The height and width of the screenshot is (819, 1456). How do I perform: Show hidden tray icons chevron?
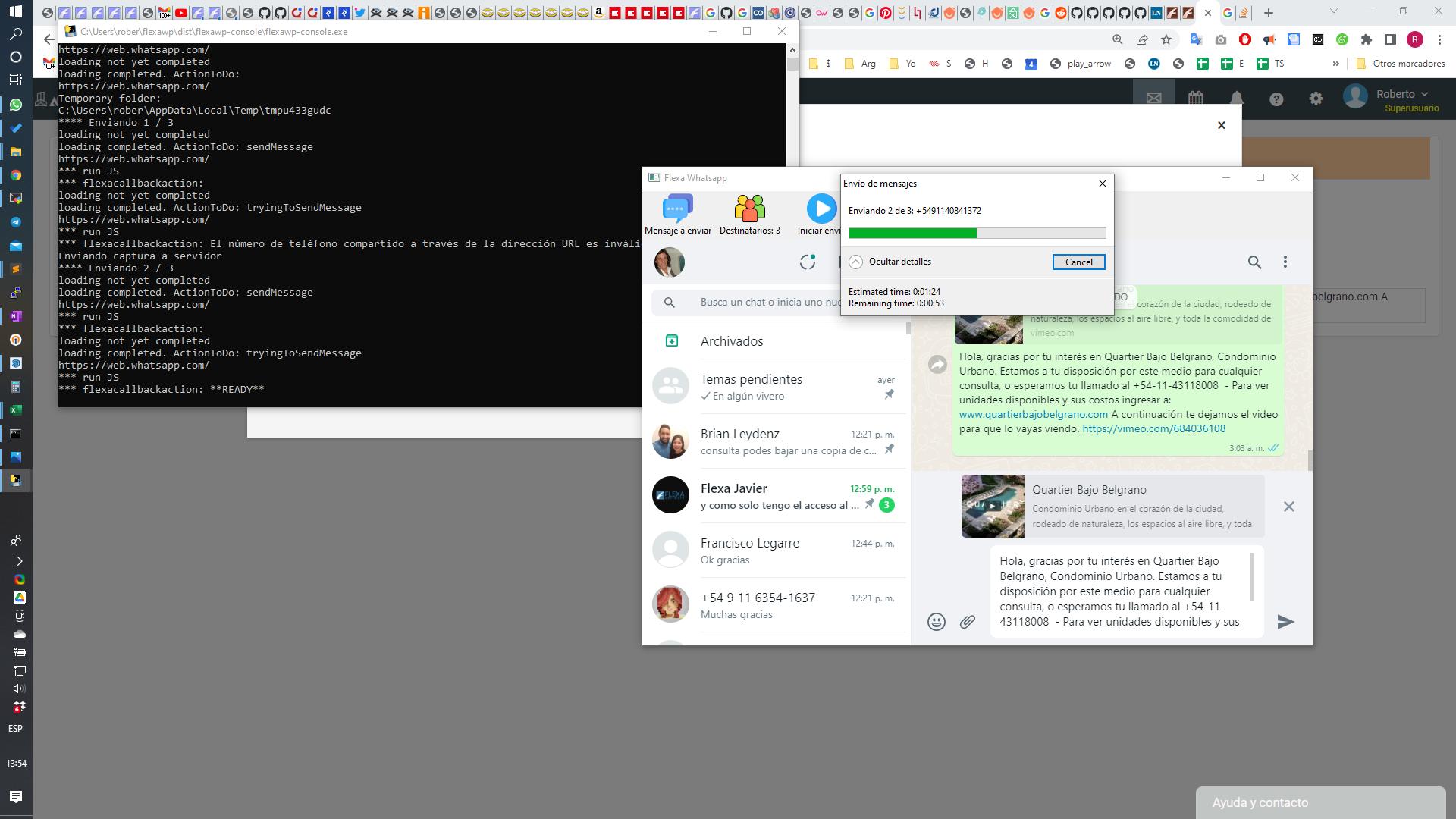18,561
